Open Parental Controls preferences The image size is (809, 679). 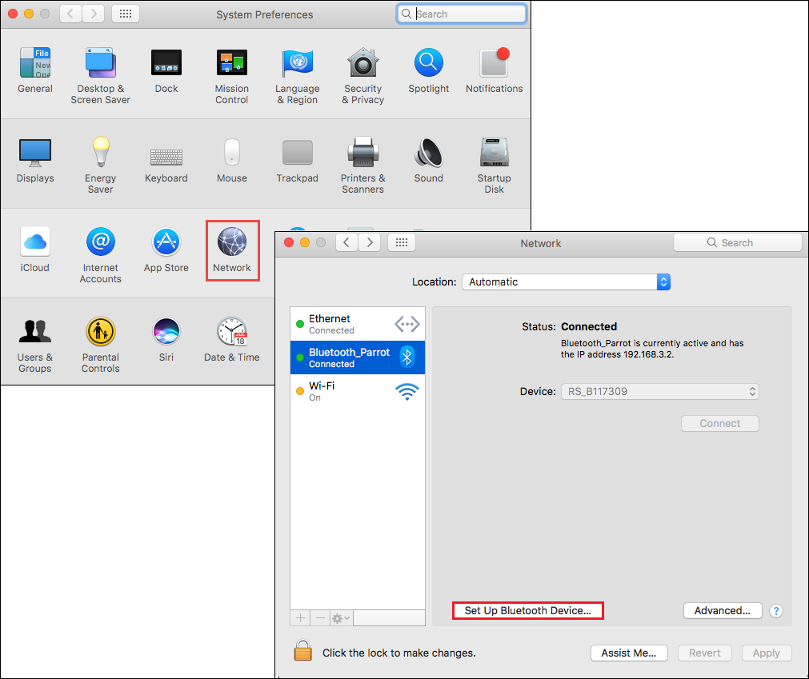(x=100, y=332)
